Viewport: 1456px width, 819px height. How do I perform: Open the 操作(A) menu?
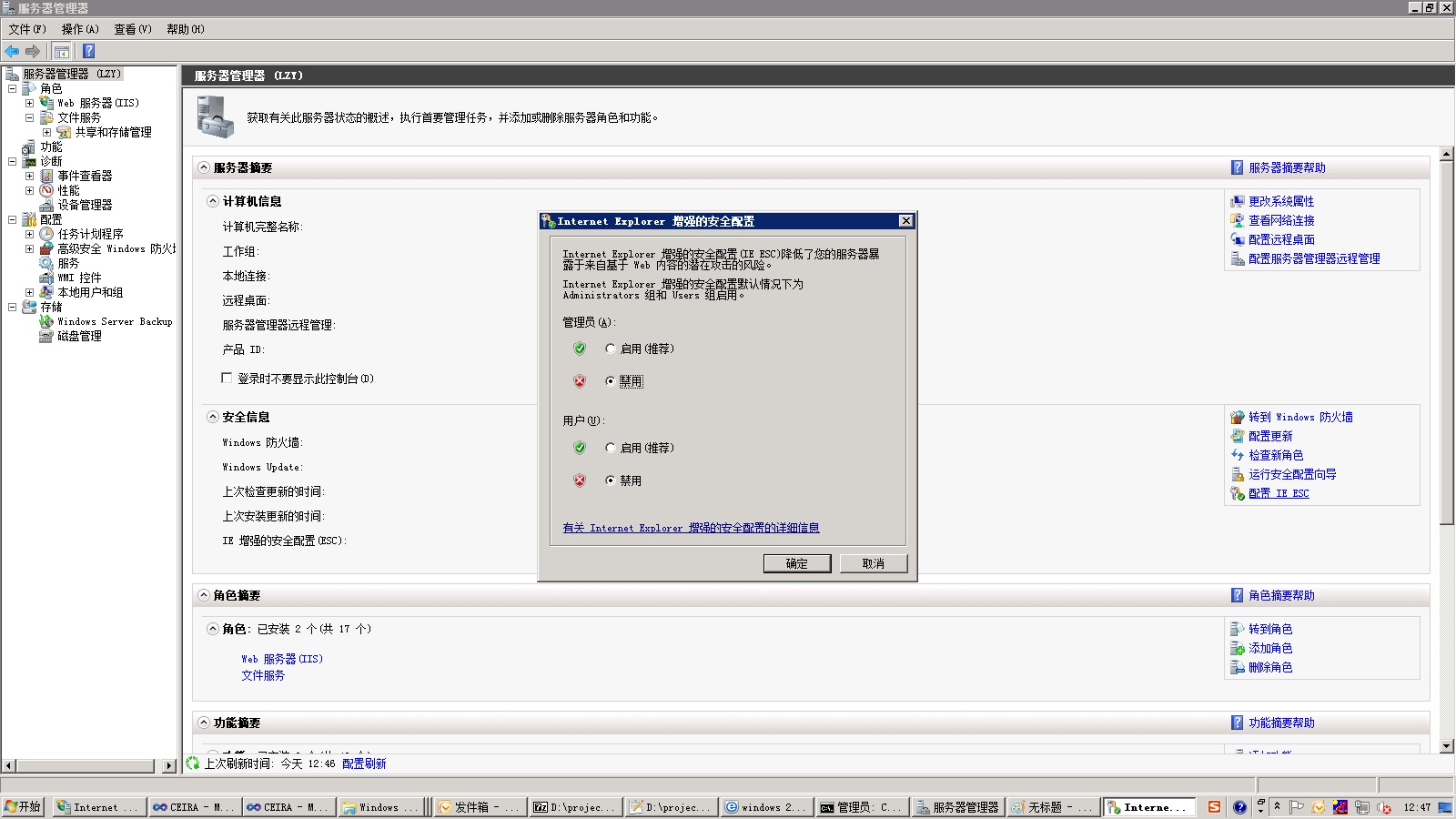(80, 29)
